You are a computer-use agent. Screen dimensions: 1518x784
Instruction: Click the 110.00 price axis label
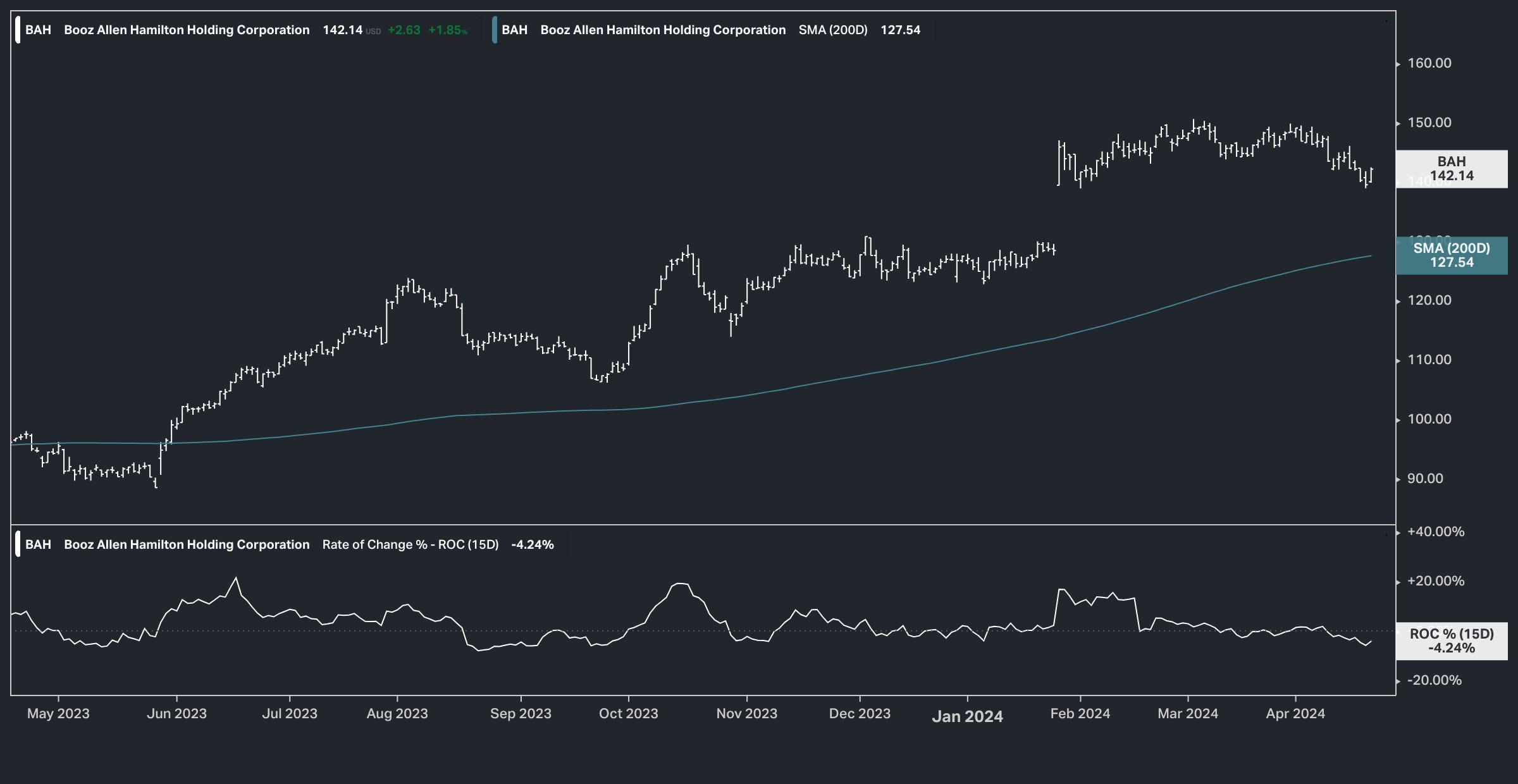point(1429,360)
